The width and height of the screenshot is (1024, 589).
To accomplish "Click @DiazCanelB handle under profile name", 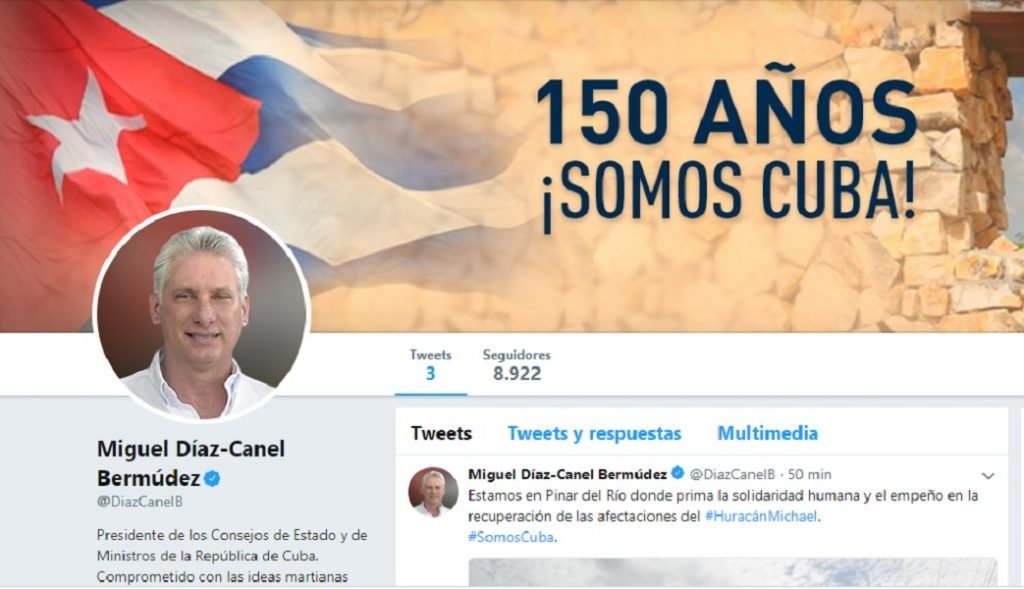I will point(140,501).
